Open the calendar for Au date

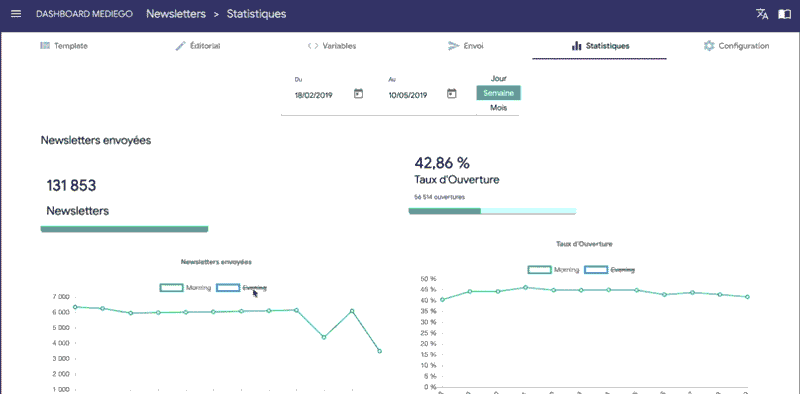click(x=452, y=94)
